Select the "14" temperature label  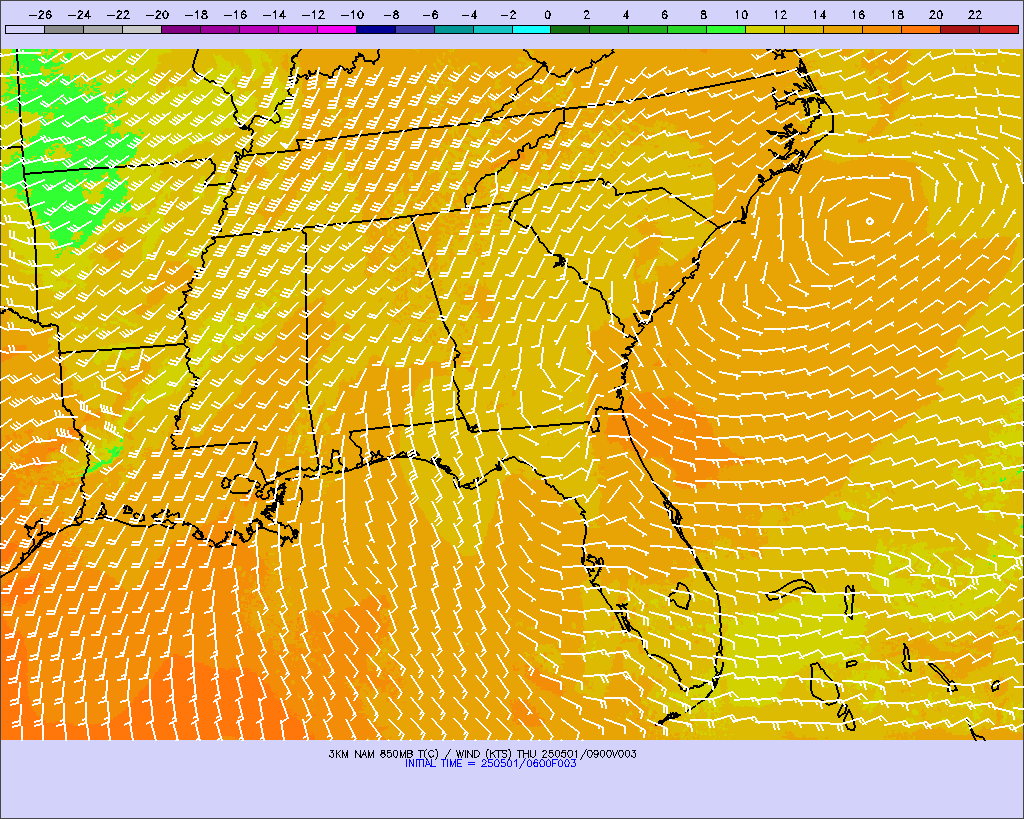tap(820, 15)
